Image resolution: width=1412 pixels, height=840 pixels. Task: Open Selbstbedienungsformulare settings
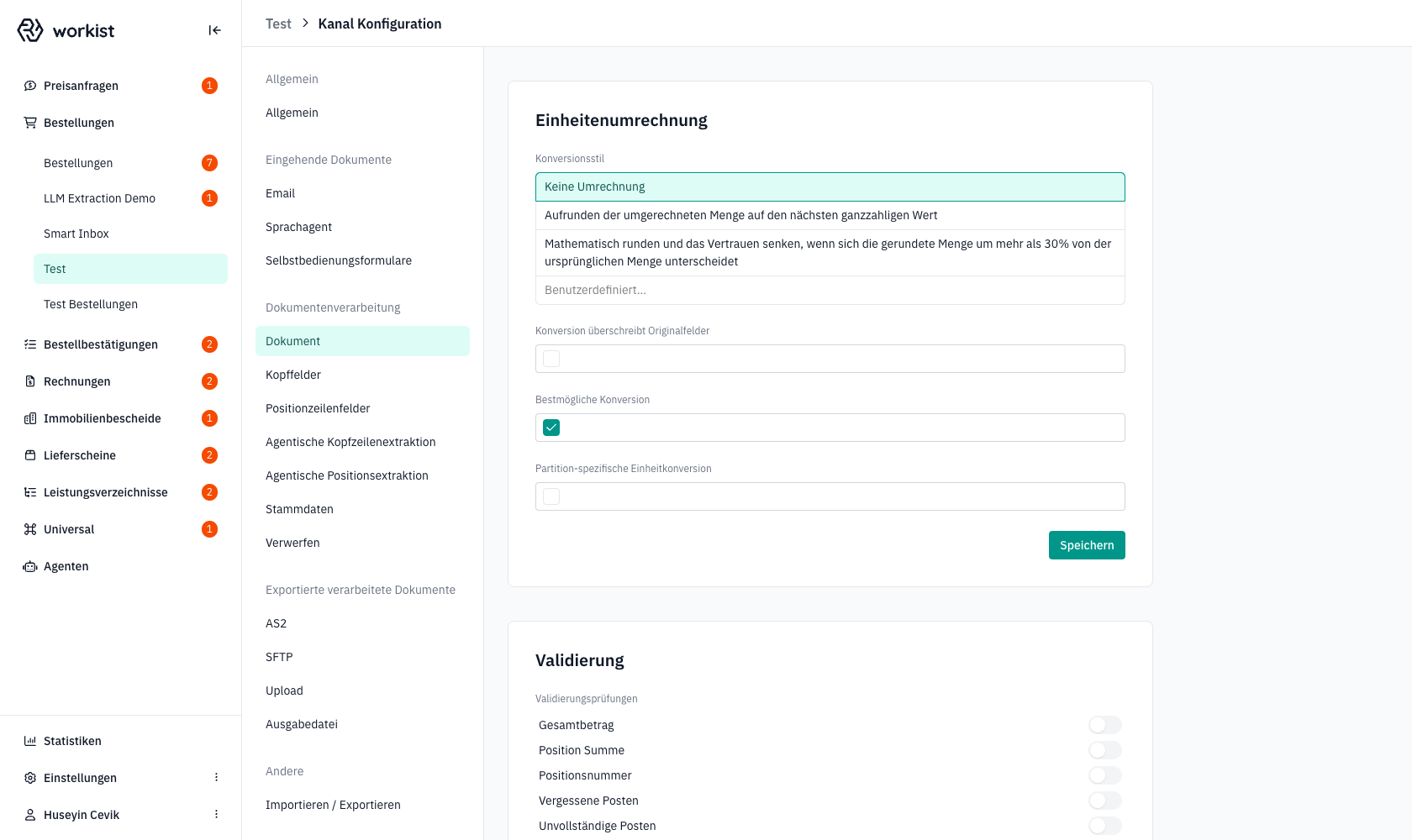coord(362,260)
